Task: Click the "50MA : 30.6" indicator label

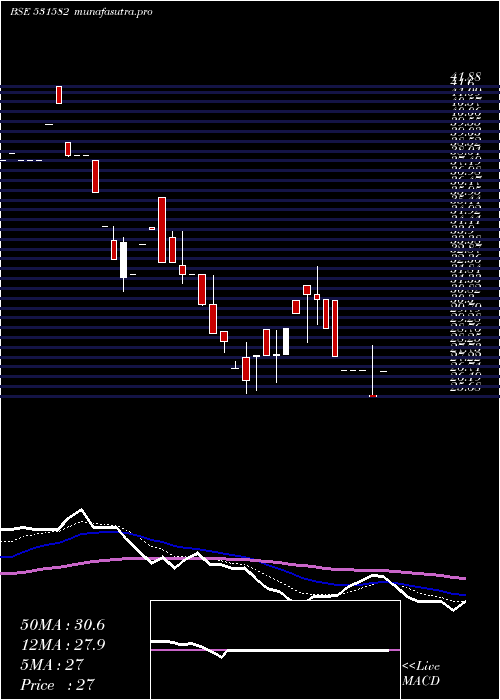Action: [62, 625]
